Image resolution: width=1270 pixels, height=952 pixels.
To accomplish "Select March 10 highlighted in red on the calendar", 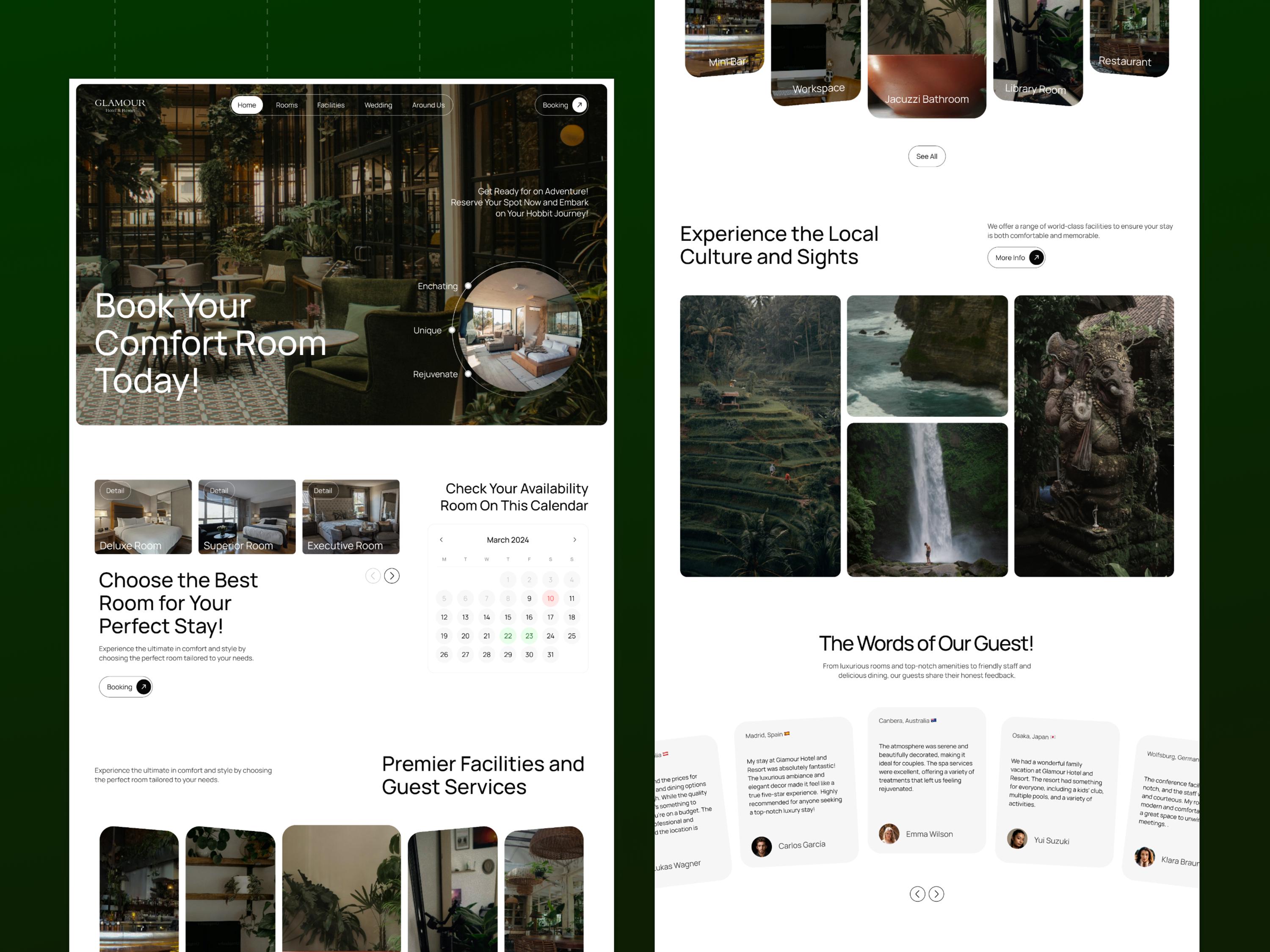I will coord(550,599).
